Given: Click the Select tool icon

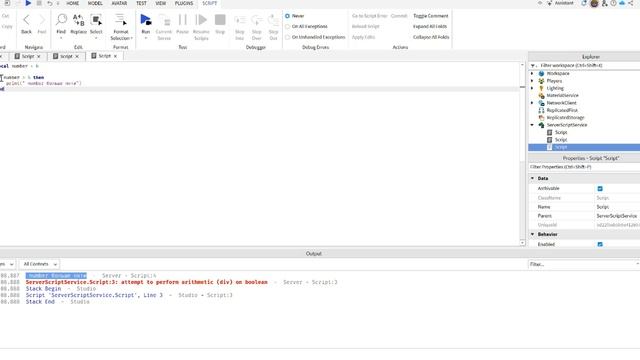Looking at the screenshot, I should pyautogui.click(x=96, y=20).
